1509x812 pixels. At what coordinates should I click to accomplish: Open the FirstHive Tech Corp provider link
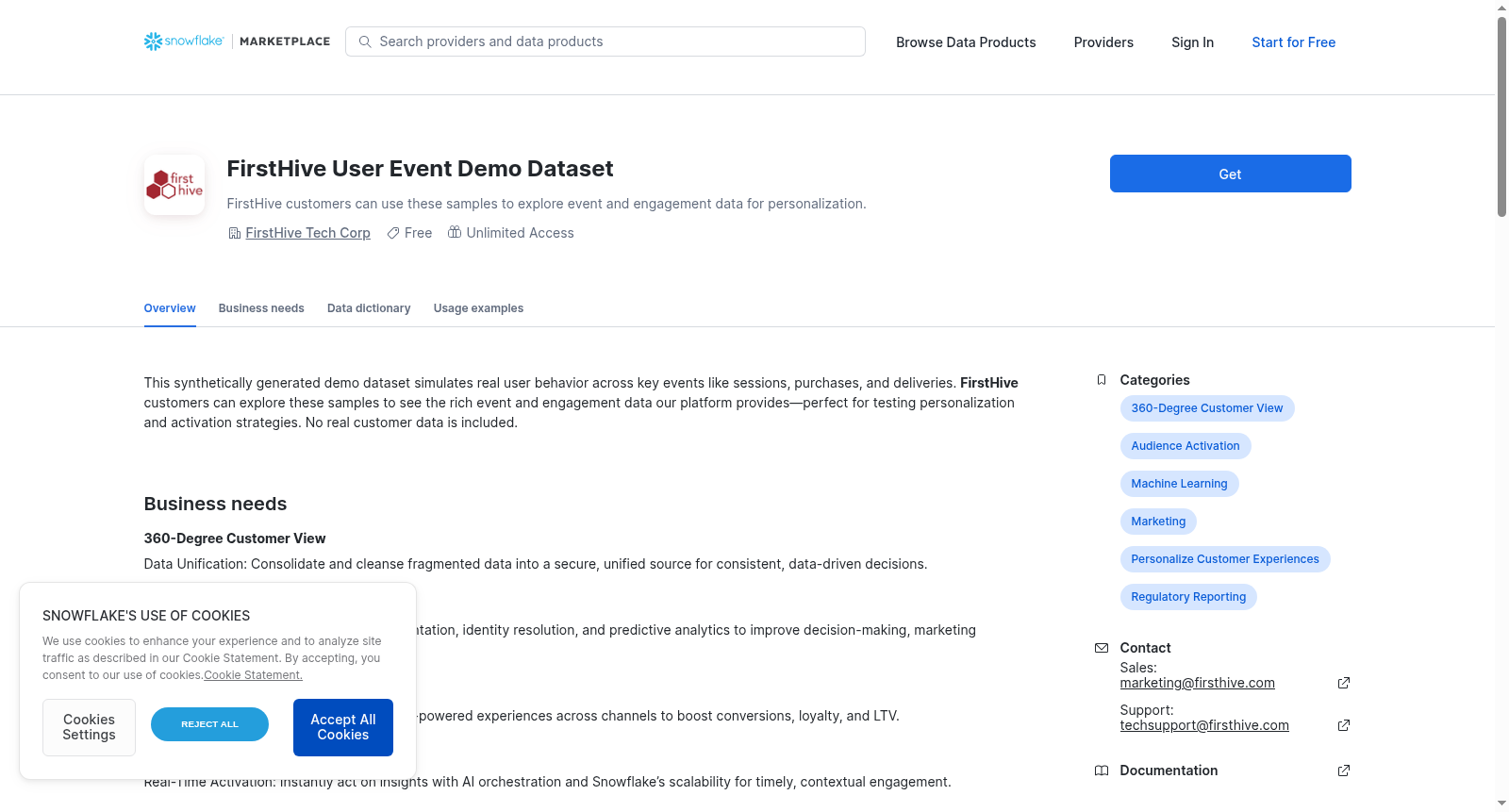pyautogui.click(x=307, y=233)
